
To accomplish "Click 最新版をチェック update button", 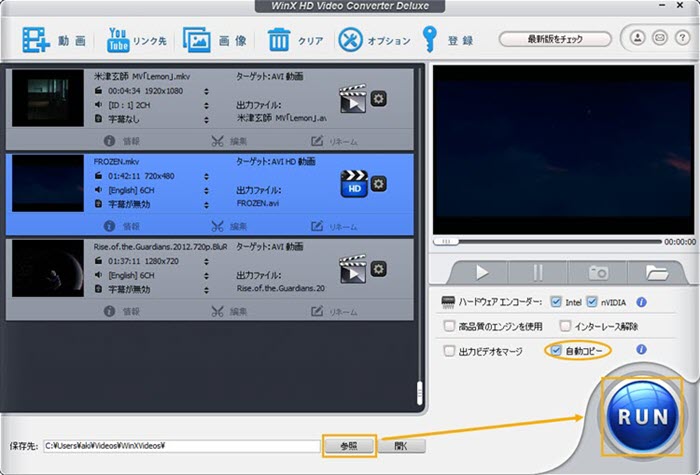I will tap(555, 39).
